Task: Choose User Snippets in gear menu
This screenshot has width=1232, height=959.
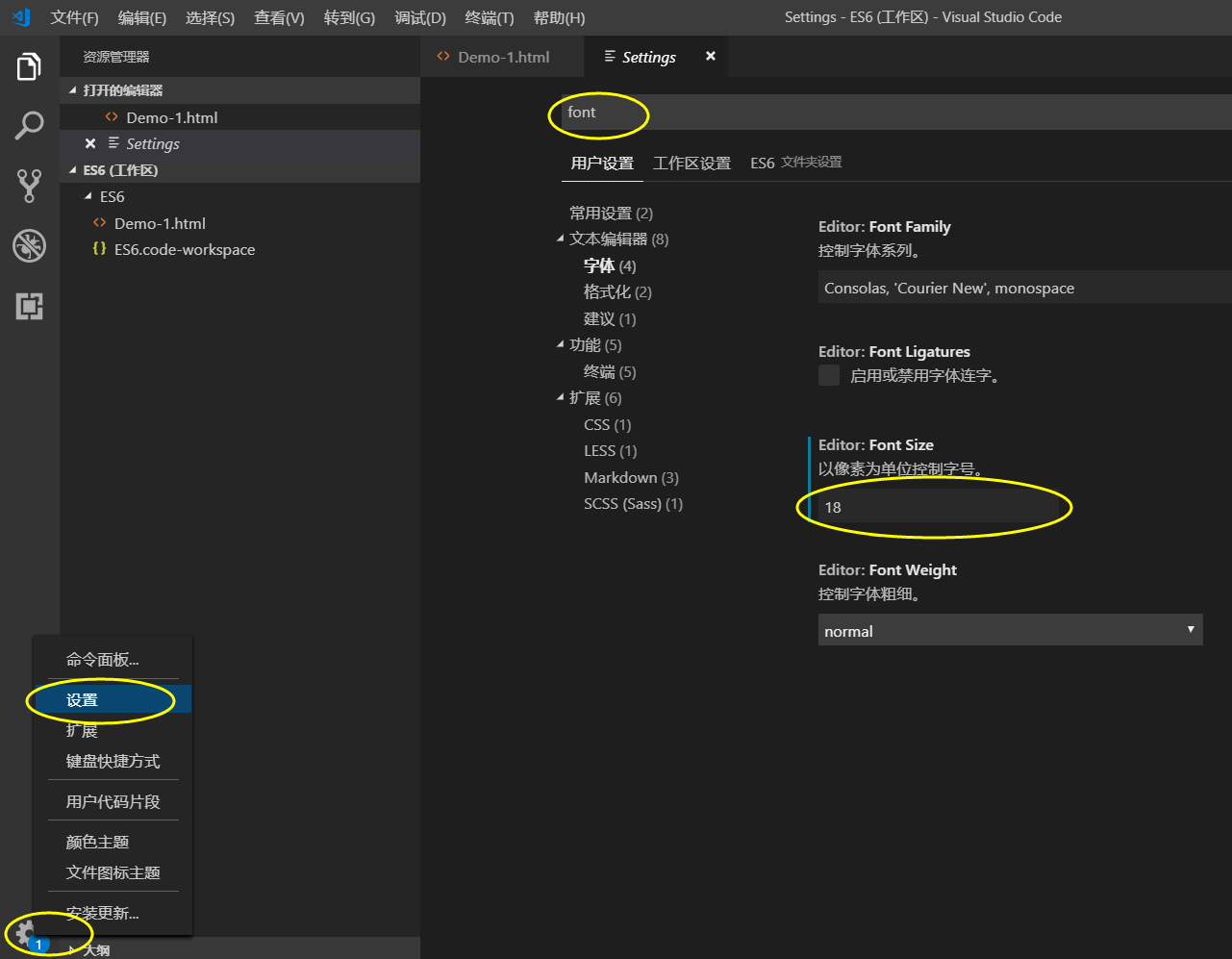Action: click(113, 801)
